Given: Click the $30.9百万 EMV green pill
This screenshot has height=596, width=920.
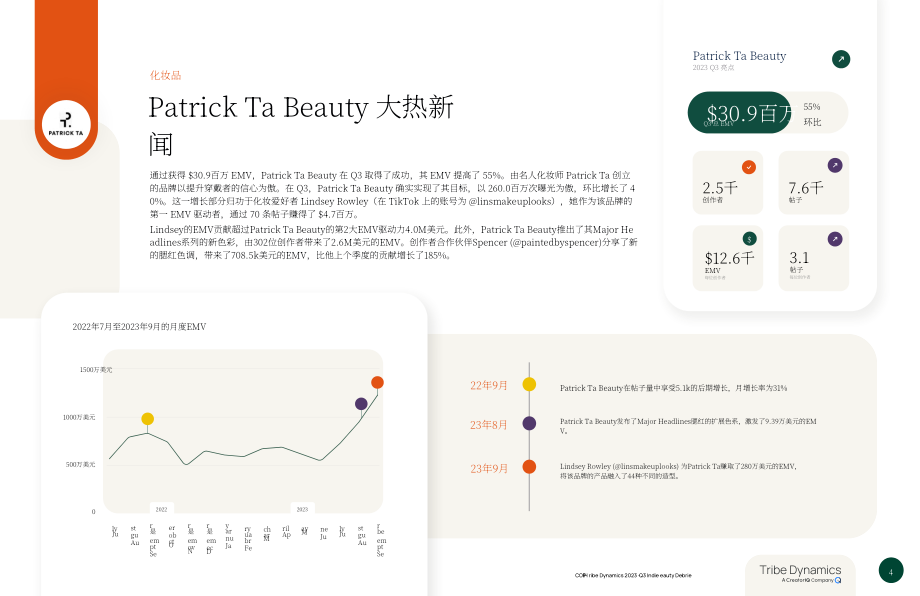Looking at the screenshot, I should (740, 112).
